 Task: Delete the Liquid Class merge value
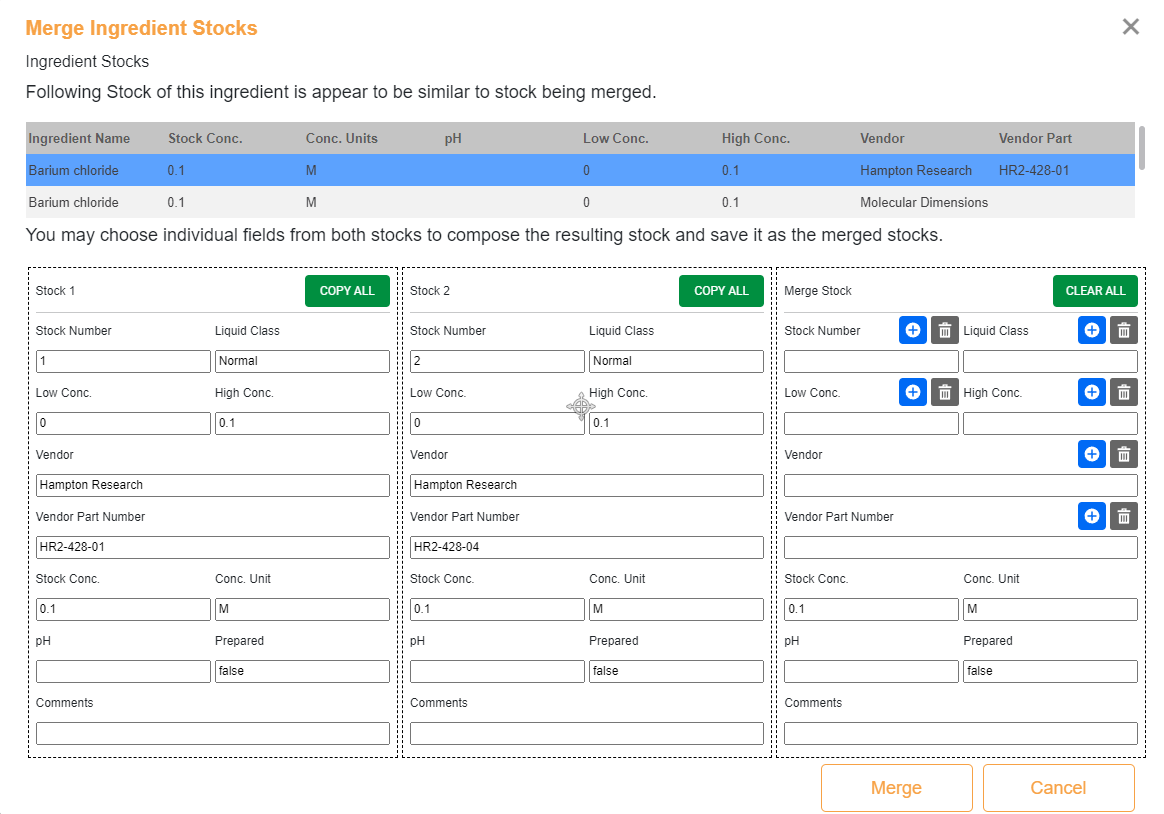(1123, 330)
